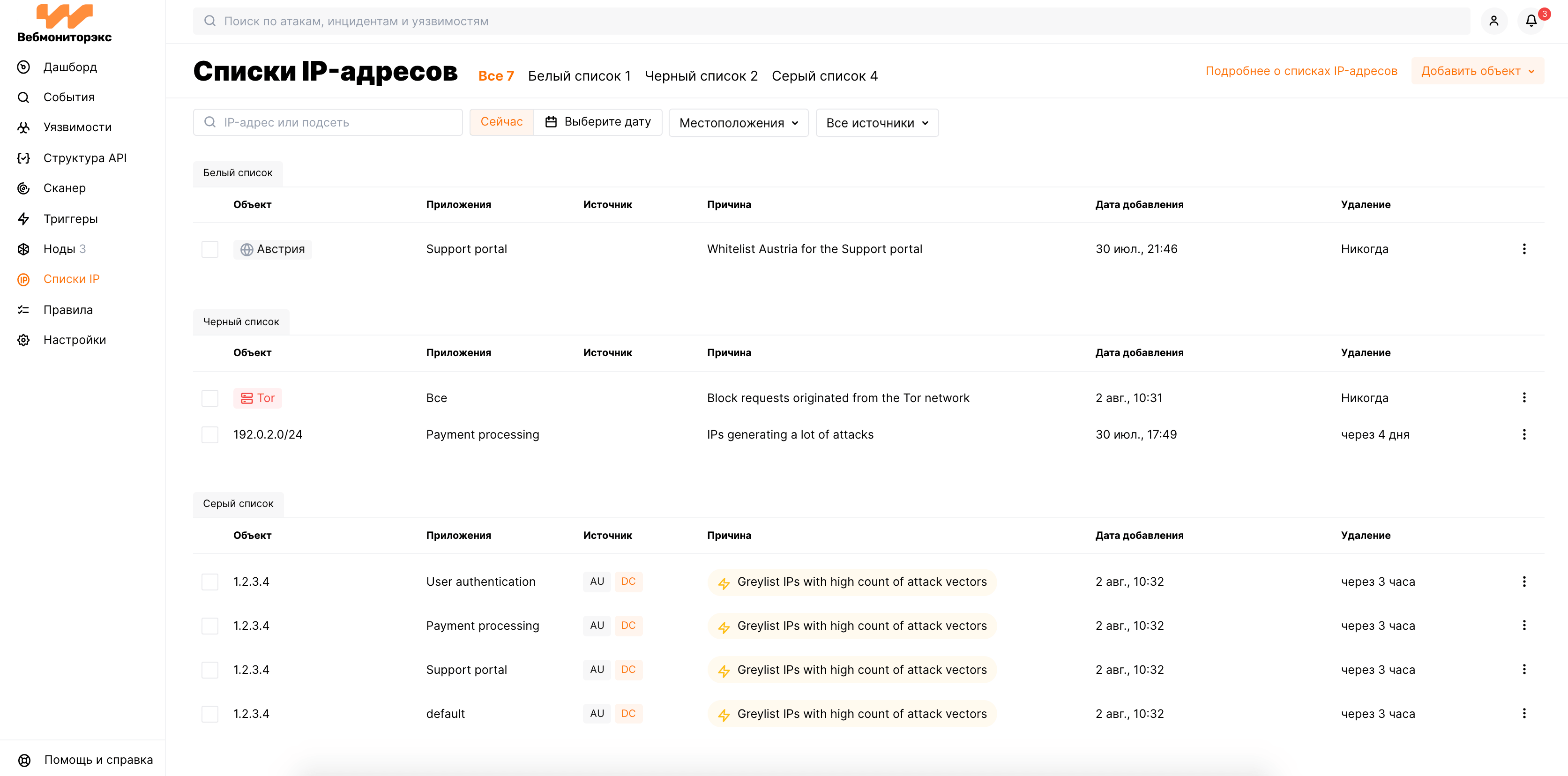Click the Выберите дату button

[598, 122]
